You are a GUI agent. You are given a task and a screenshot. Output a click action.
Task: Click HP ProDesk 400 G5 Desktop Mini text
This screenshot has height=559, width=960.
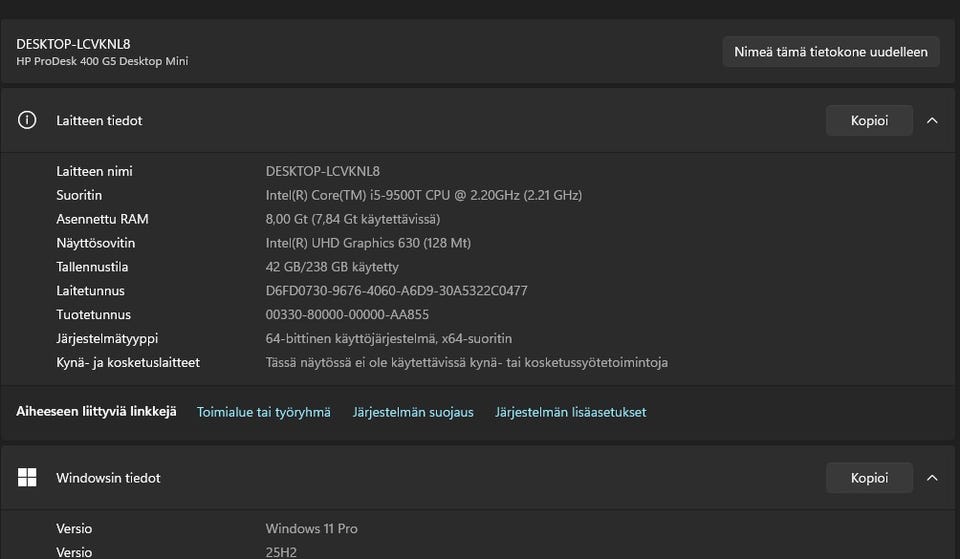[102, 61]
